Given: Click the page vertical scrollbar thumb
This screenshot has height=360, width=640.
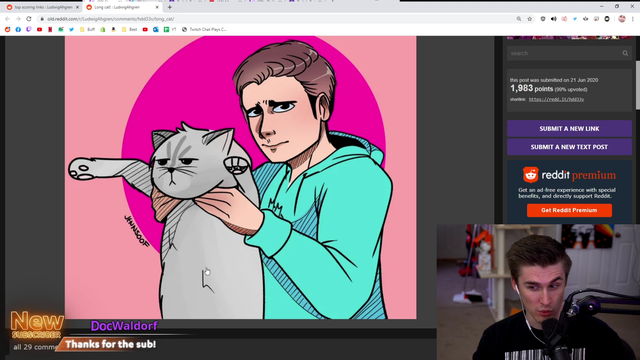Looking at the screenshot, I should [638, 86].
